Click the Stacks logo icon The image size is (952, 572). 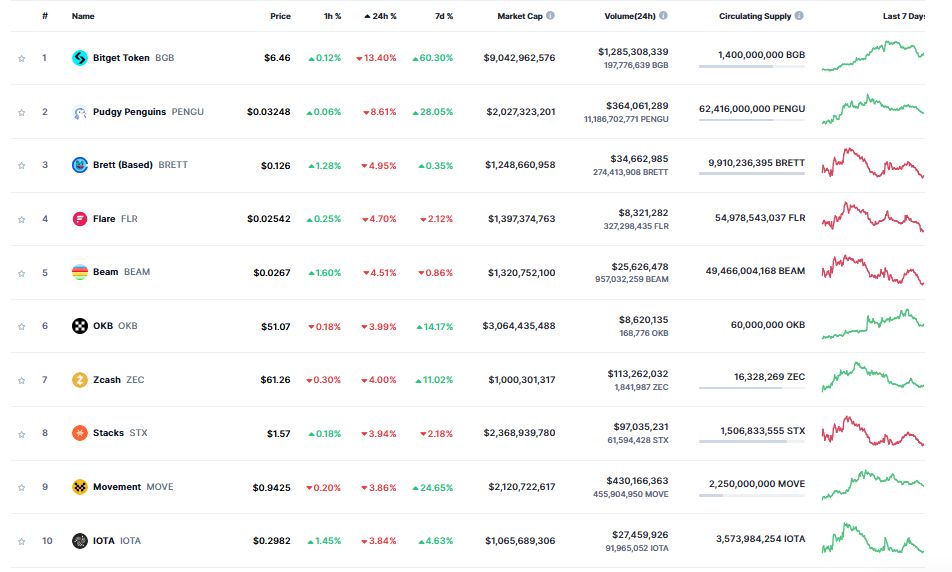click(80, 433)
